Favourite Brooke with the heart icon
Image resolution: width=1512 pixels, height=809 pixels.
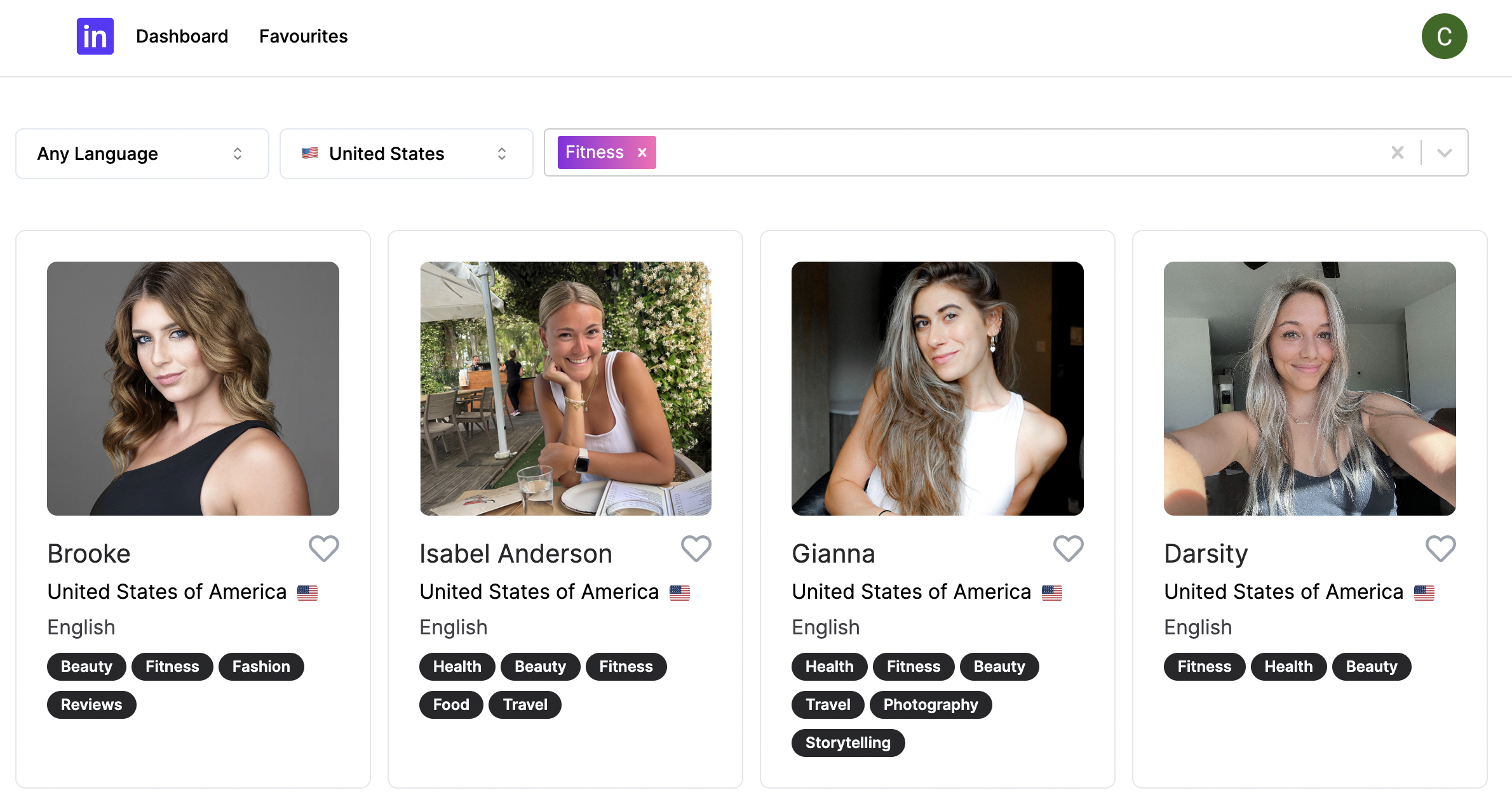(324, 549)
